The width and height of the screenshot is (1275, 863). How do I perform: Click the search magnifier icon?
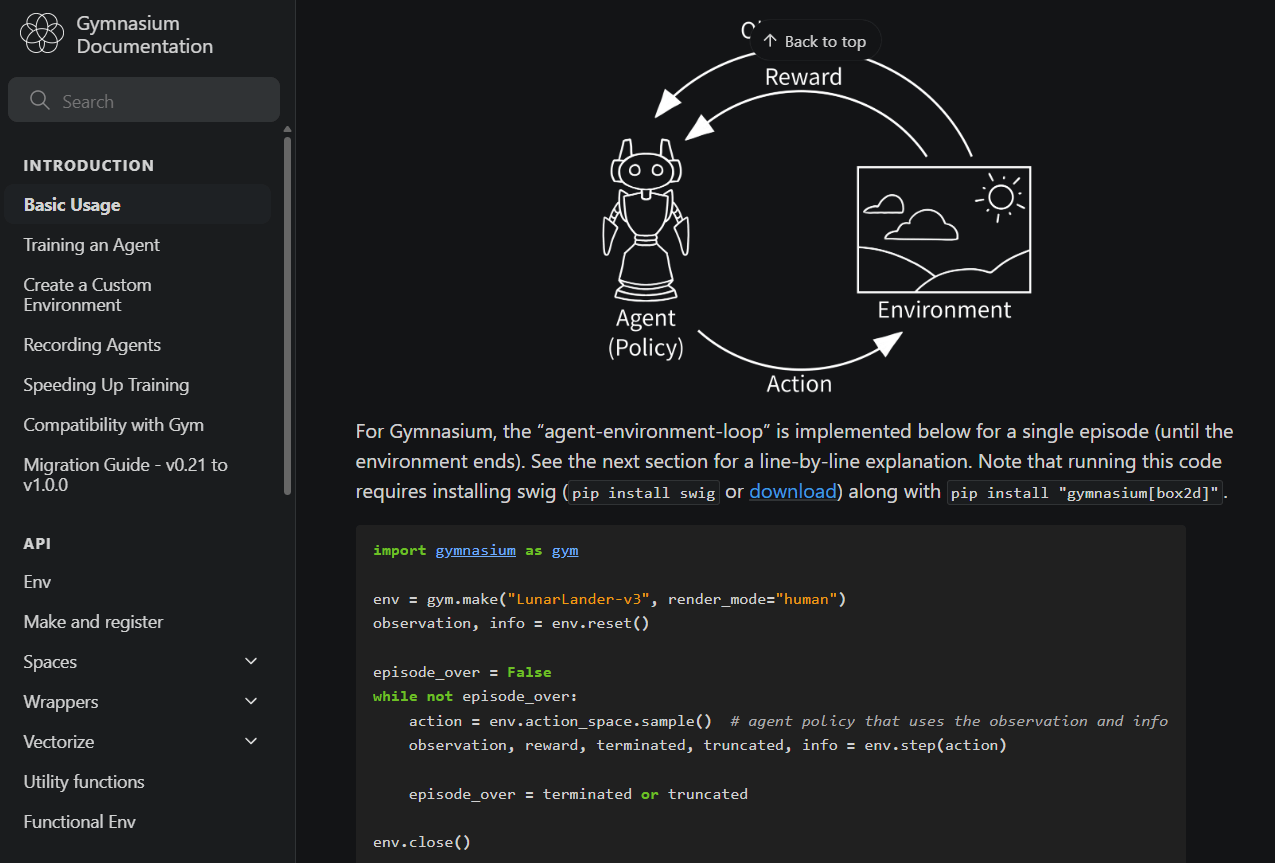[40, 101]
